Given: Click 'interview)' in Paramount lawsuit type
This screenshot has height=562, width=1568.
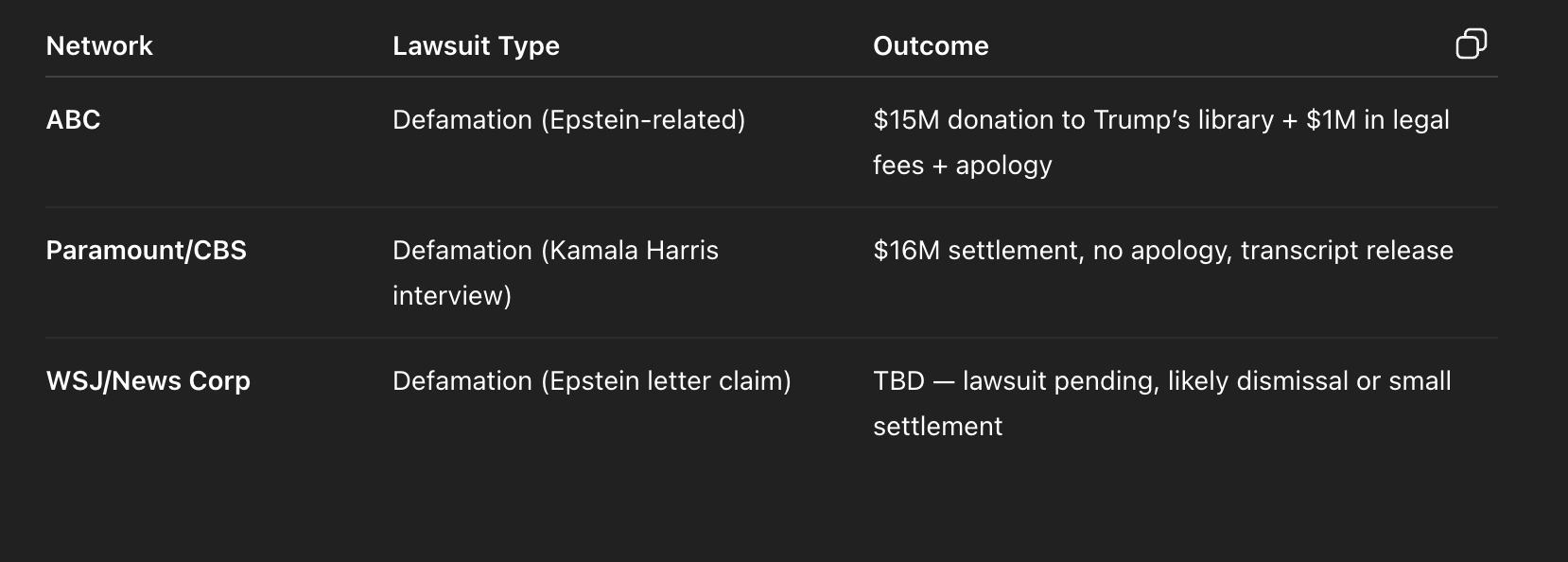Looking at the screenshot, I should (452, 296).
